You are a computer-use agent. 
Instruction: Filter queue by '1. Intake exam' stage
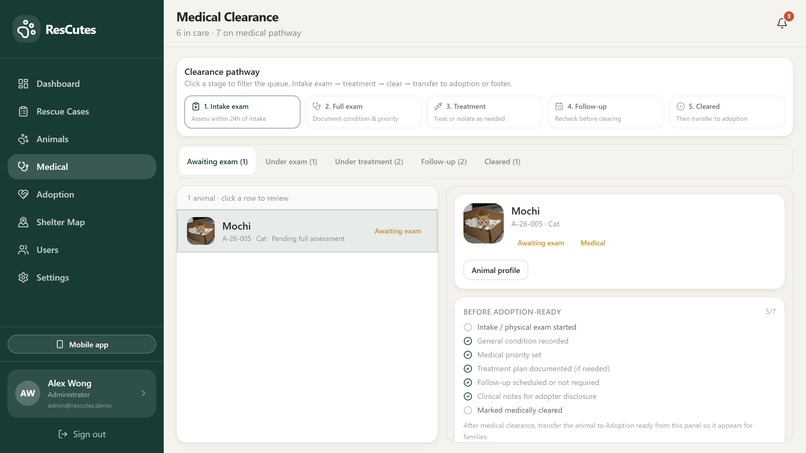242,112
